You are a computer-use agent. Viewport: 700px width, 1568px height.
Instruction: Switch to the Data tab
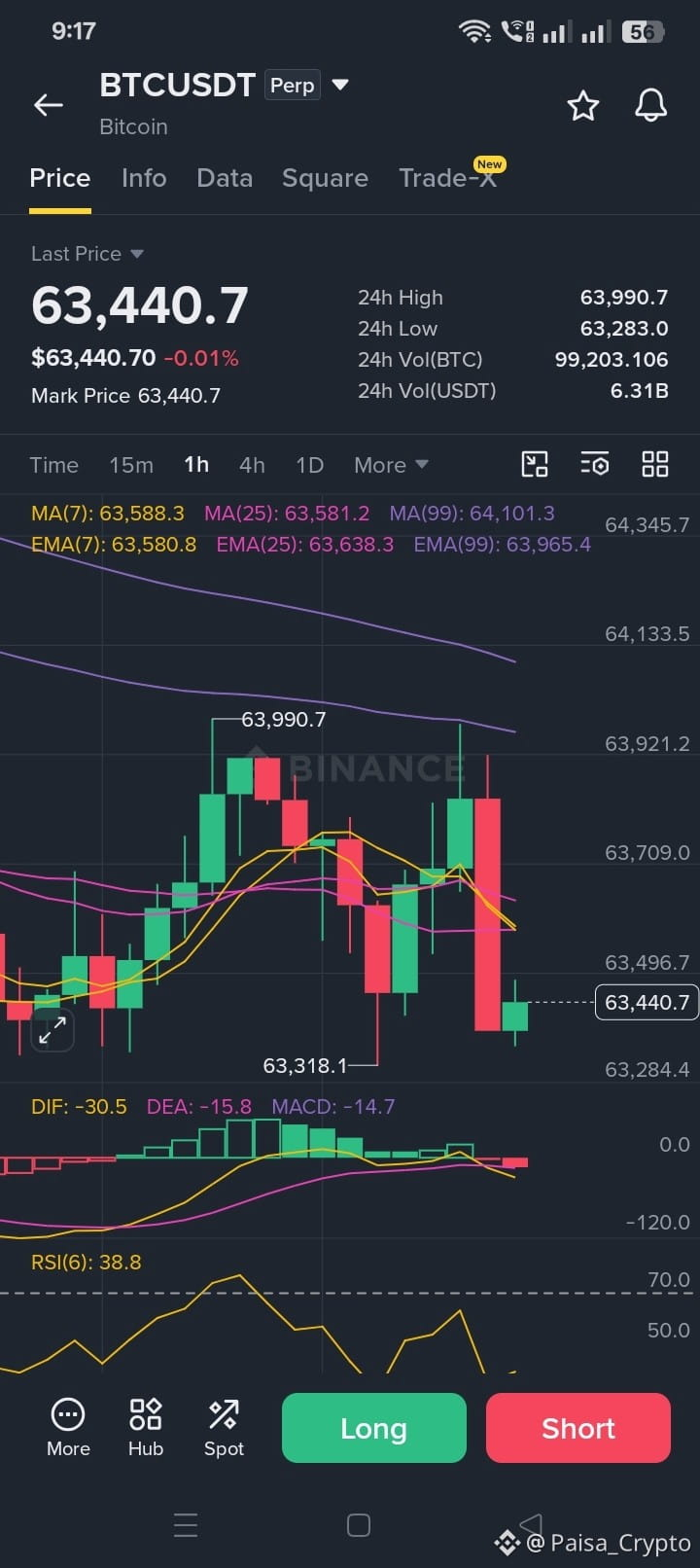225,178
